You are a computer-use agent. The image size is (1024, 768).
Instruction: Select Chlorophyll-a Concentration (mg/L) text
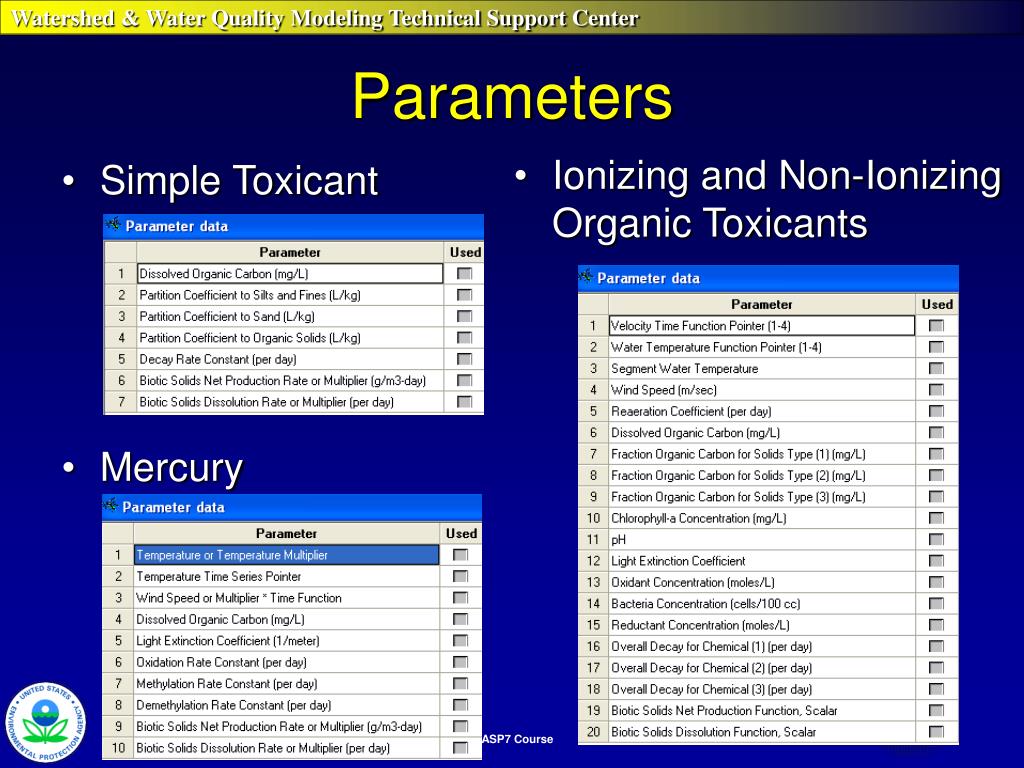(698, 518)
